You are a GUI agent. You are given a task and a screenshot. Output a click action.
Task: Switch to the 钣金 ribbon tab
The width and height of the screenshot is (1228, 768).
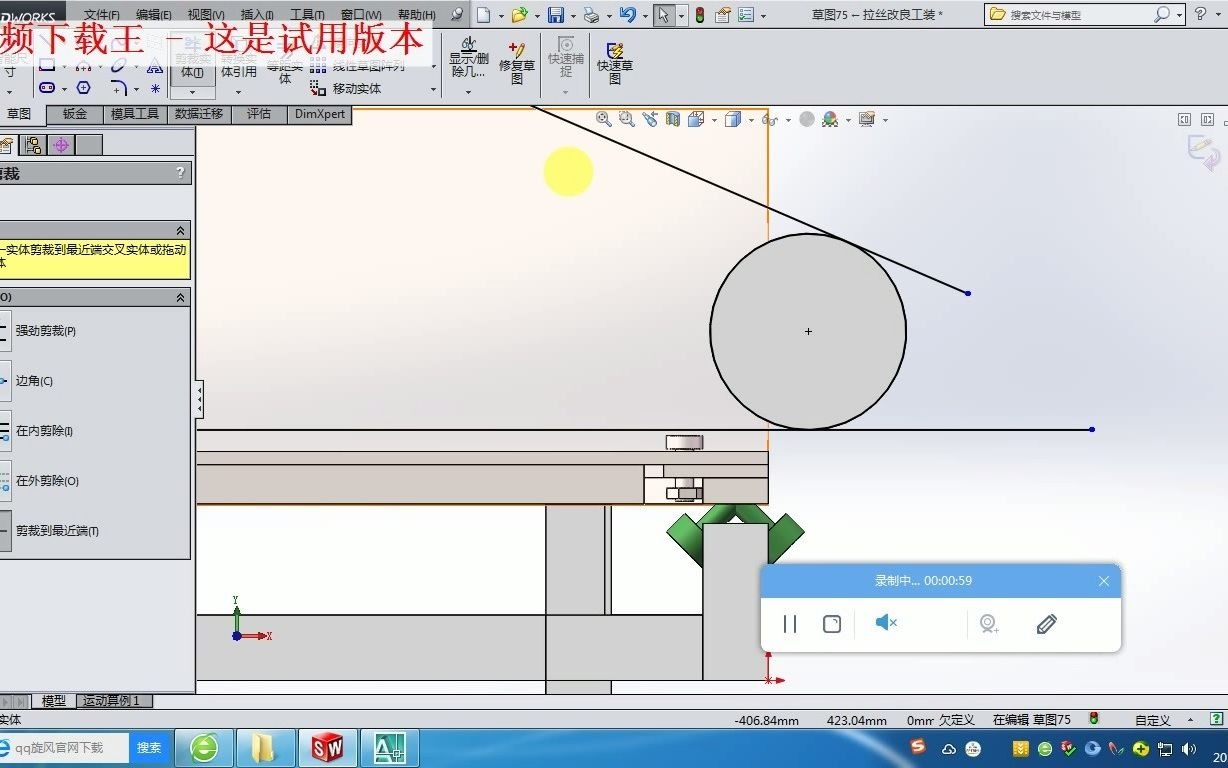pyautogui.click(x=75, y=113)
